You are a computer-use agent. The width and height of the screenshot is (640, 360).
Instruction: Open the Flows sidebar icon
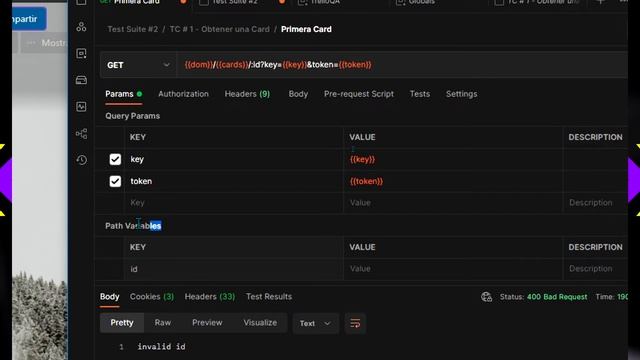(x=81, y=133)
